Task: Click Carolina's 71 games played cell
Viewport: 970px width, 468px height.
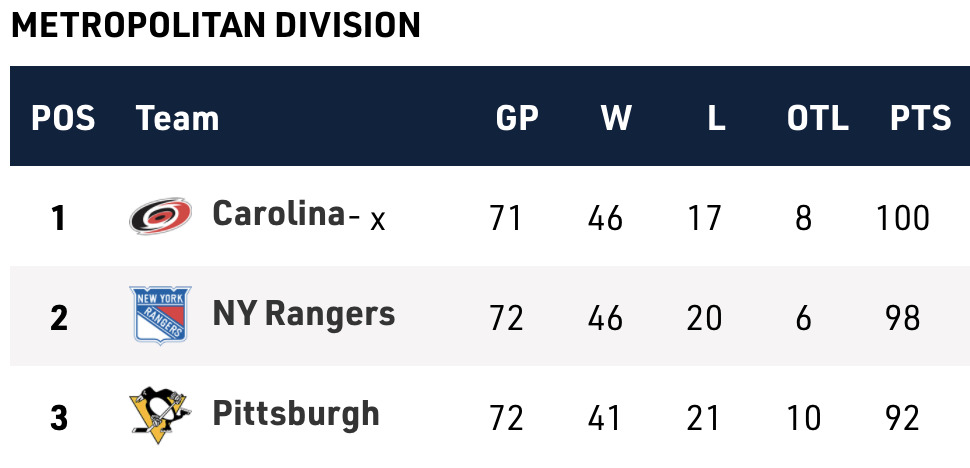Action: coord(507,218)
